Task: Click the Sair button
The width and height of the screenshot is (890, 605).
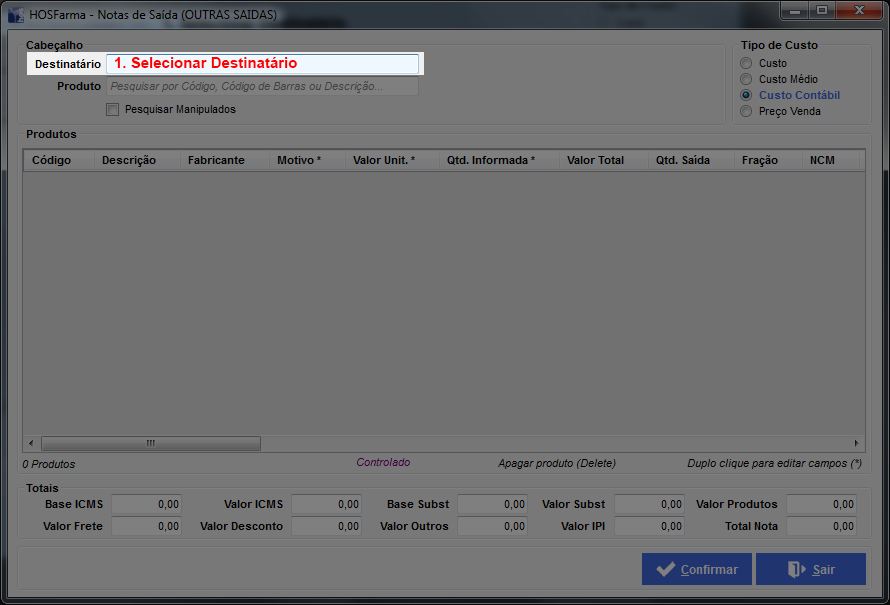Action: pos(810,569)
